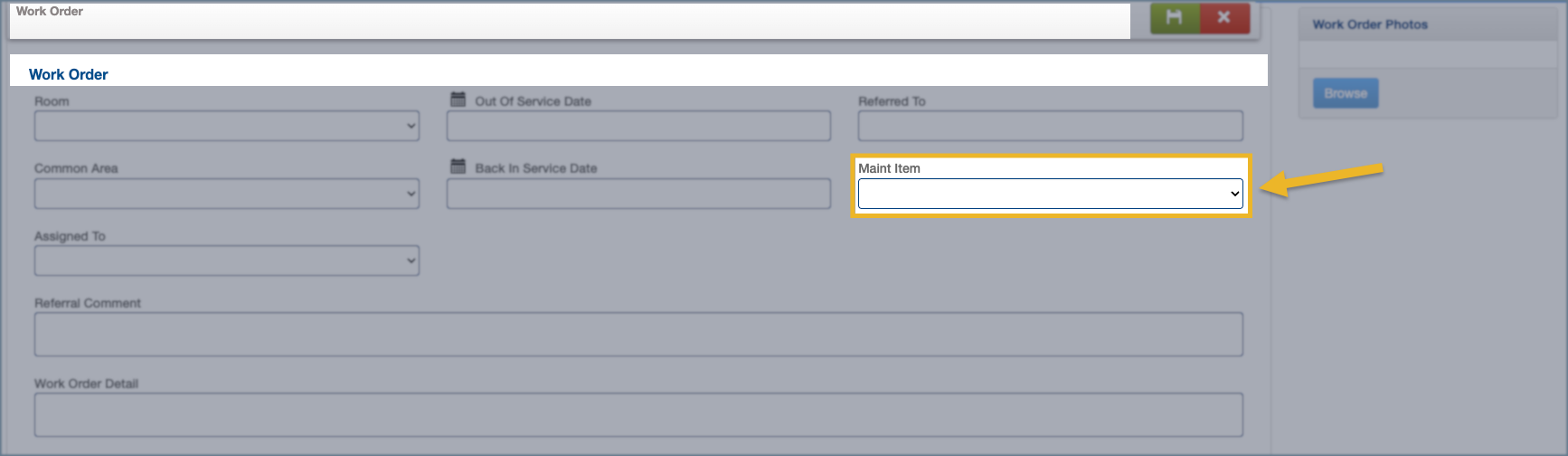Expand the Common Area dropdown
This screenshot has height=456, width=1568.
(x=226, y=194)
